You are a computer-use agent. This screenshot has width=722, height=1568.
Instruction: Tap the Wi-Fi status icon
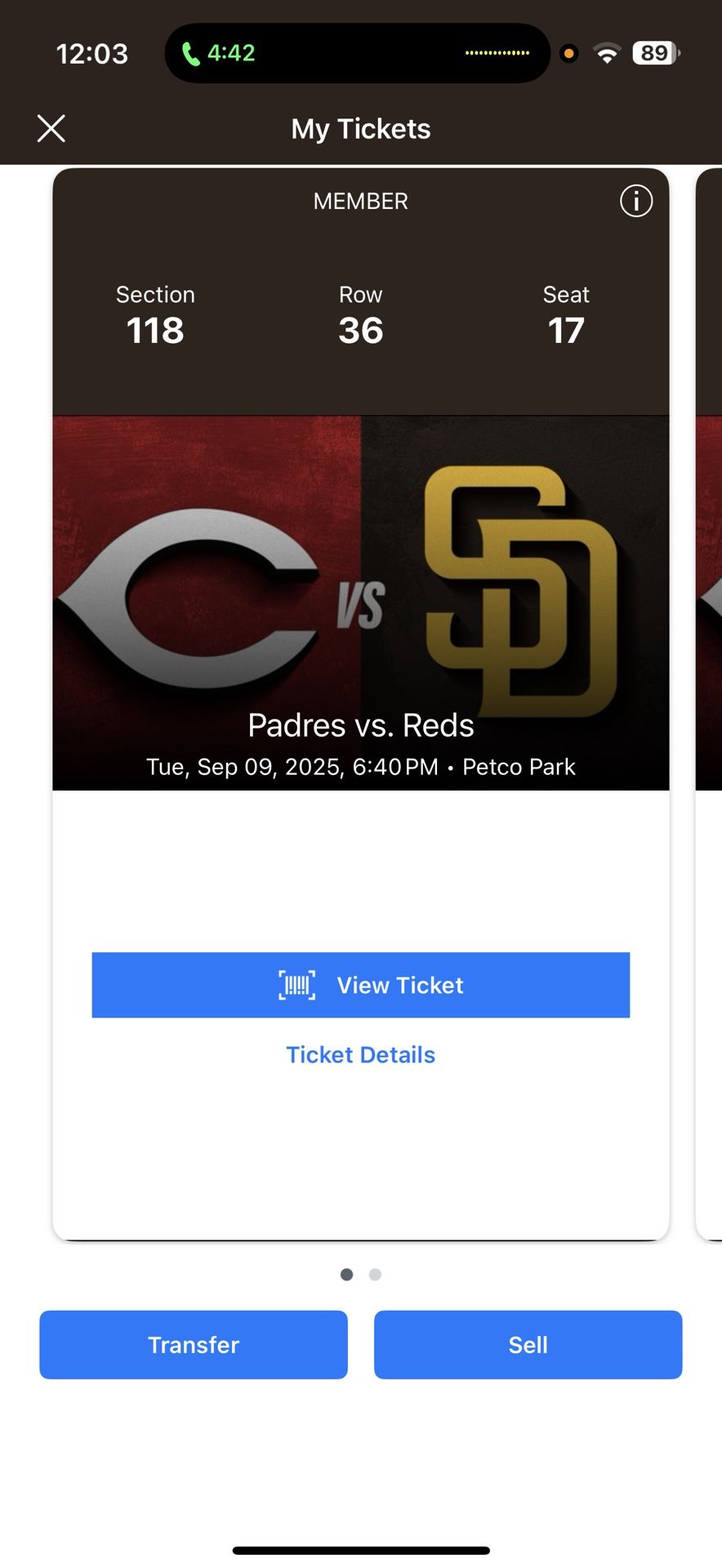[x=607, y=54]
